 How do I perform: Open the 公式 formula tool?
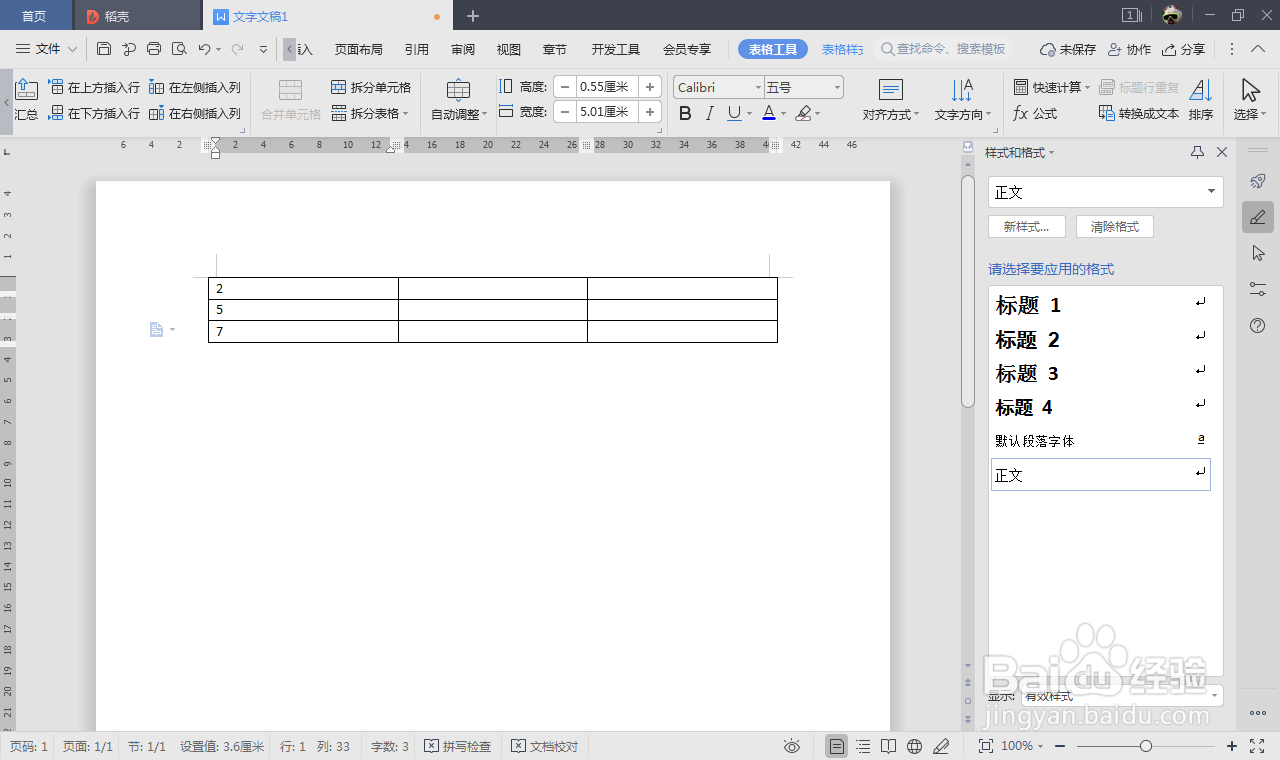(1035, 114)
